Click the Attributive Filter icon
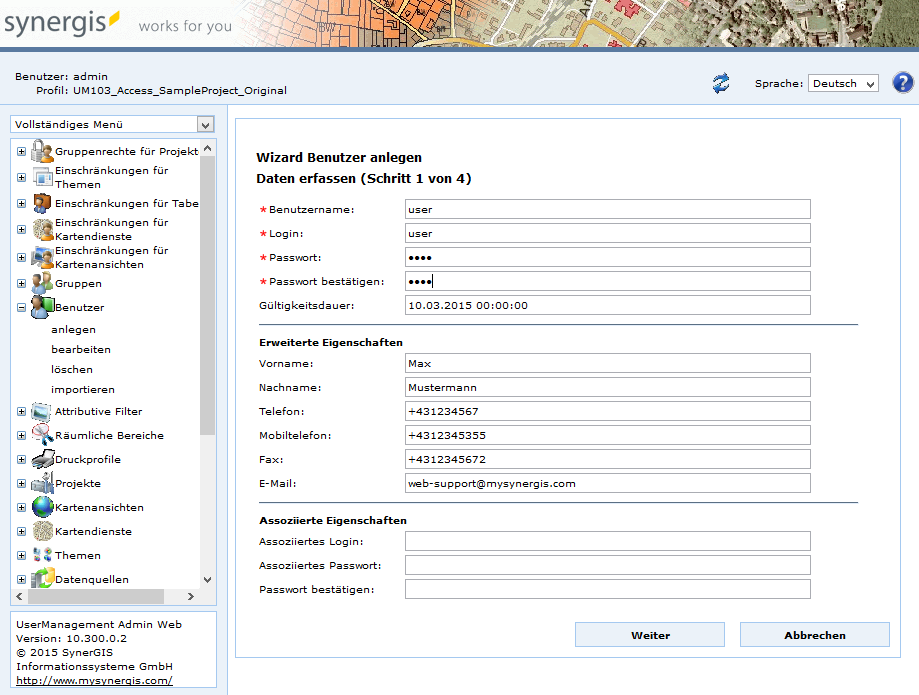The height and width of the screenshot is (695, 919). click(42, 411)
